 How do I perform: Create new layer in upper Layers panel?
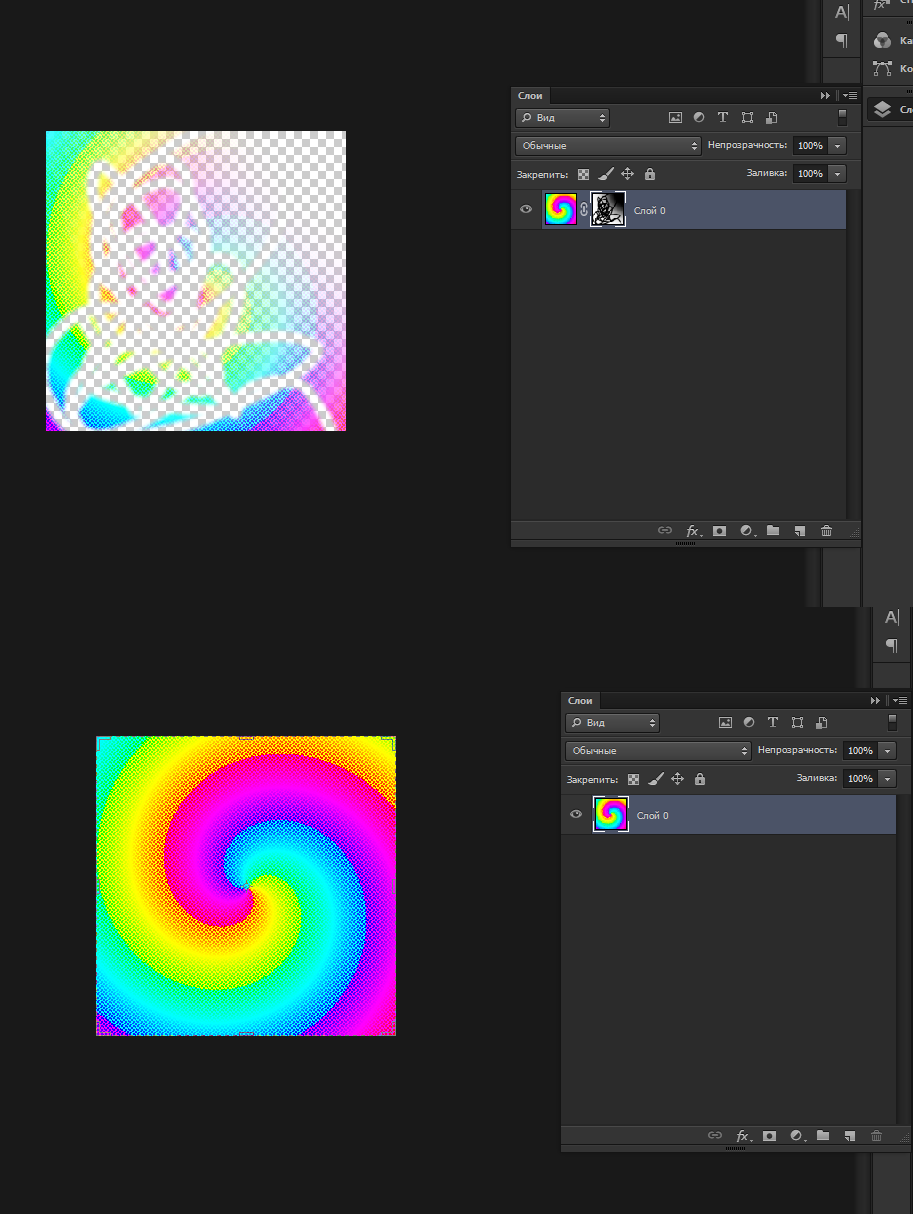coord(800,531)
